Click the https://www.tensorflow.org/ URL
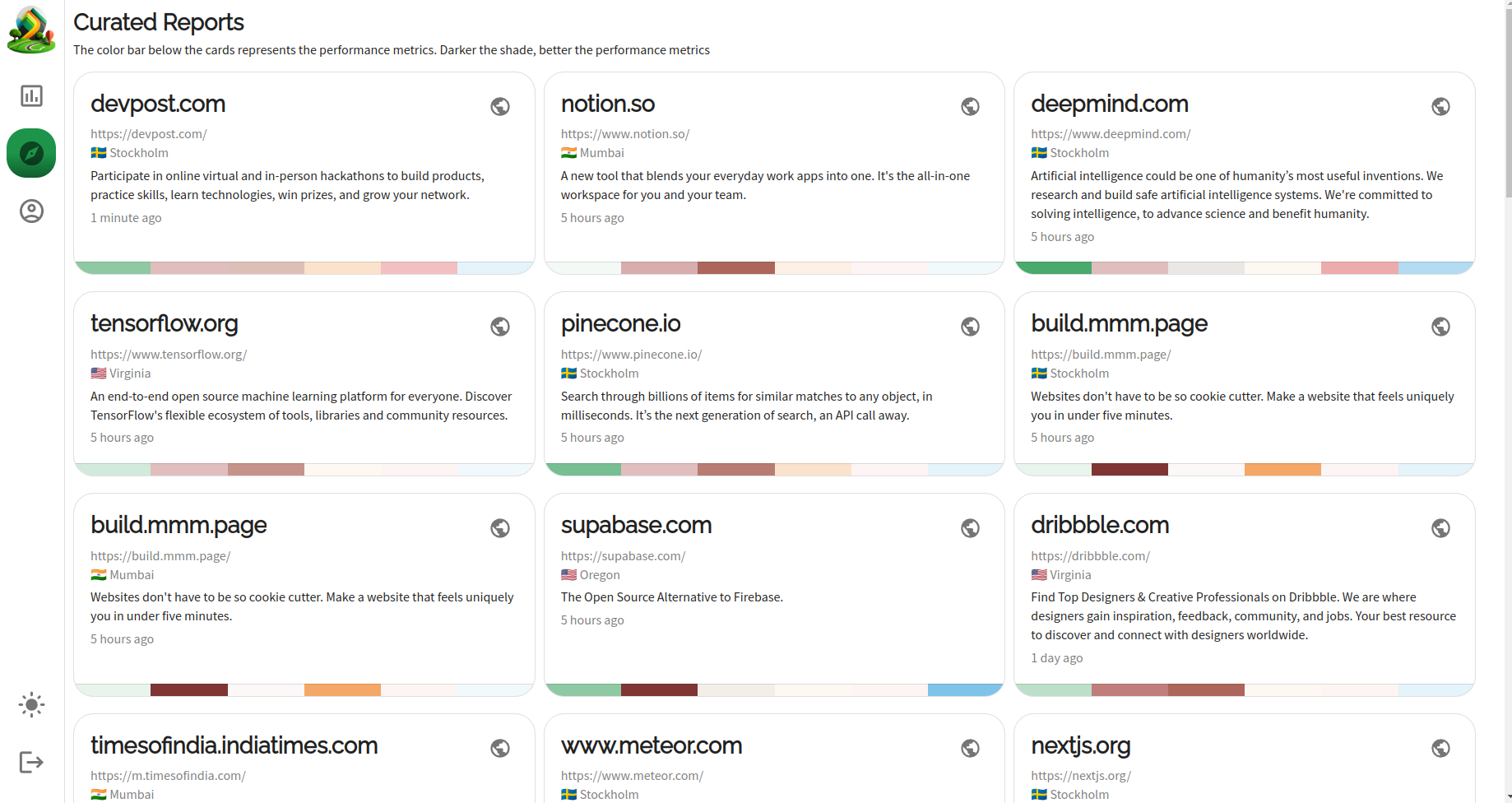Image resolution: width=1512 pixels, height=803 pixels. coord(169,354)
